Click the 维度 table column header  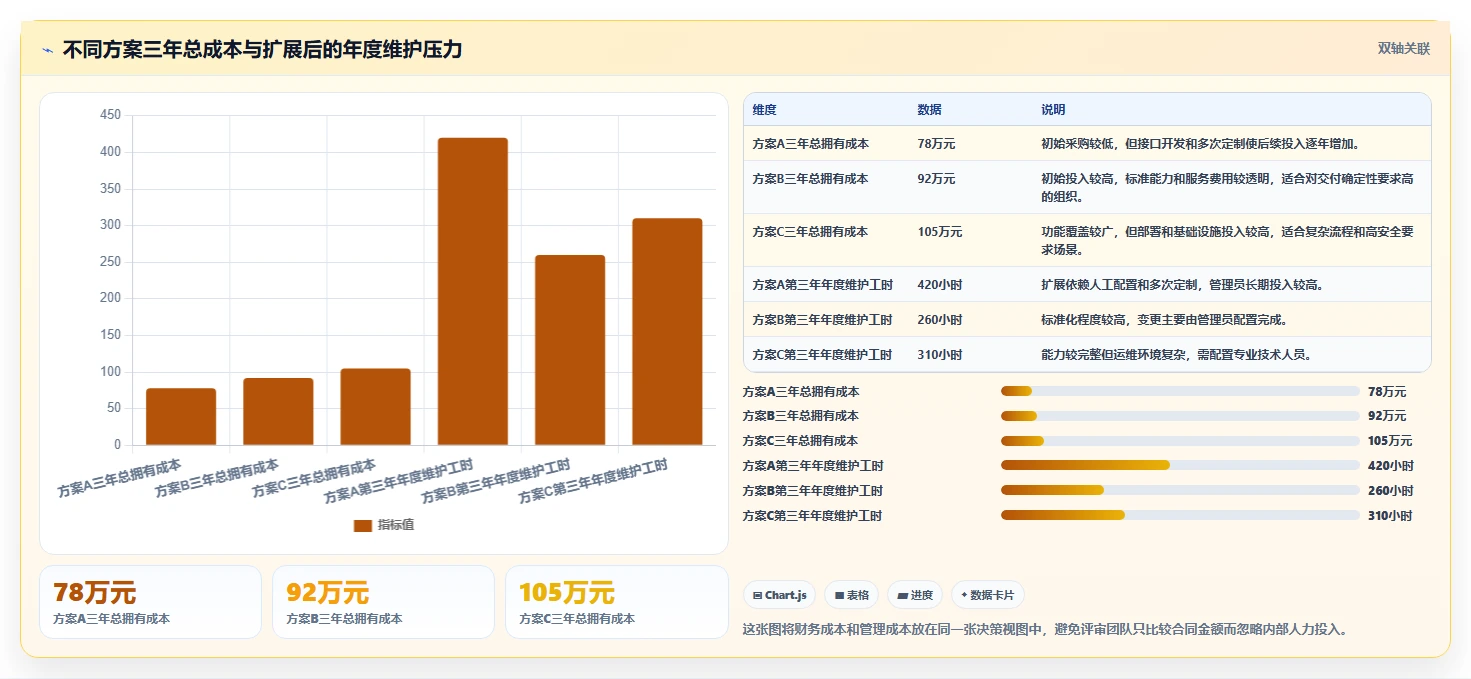(x=764, y=109)
